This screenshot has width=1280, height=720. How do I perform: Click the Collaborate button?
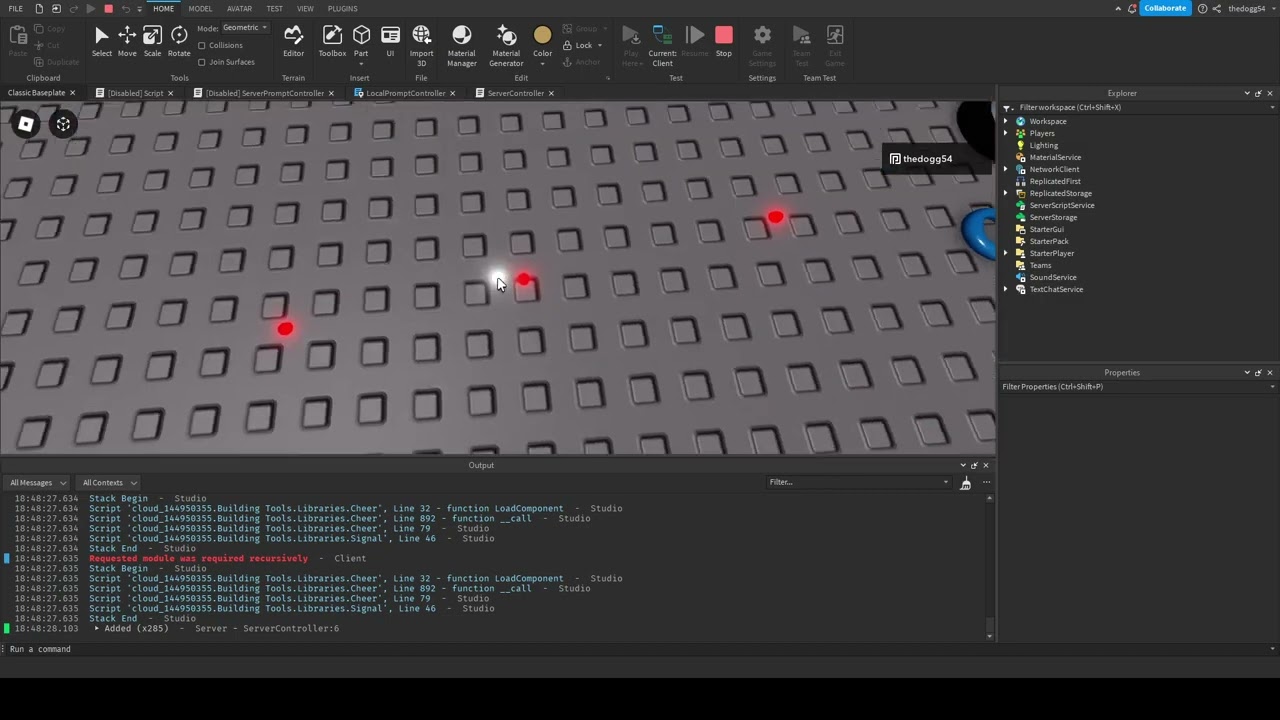[x=1165, y=8]
